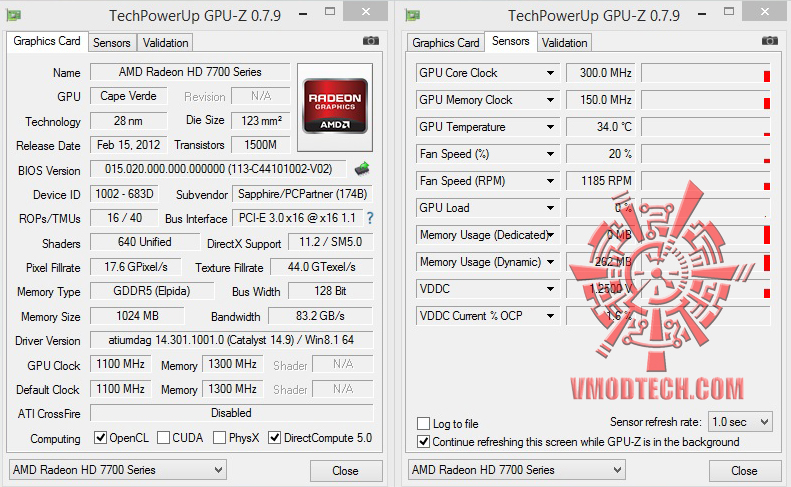The image size is (791, 487).
Task: Click 34.0 °C temperature reading
Action: tap(600, 127)
